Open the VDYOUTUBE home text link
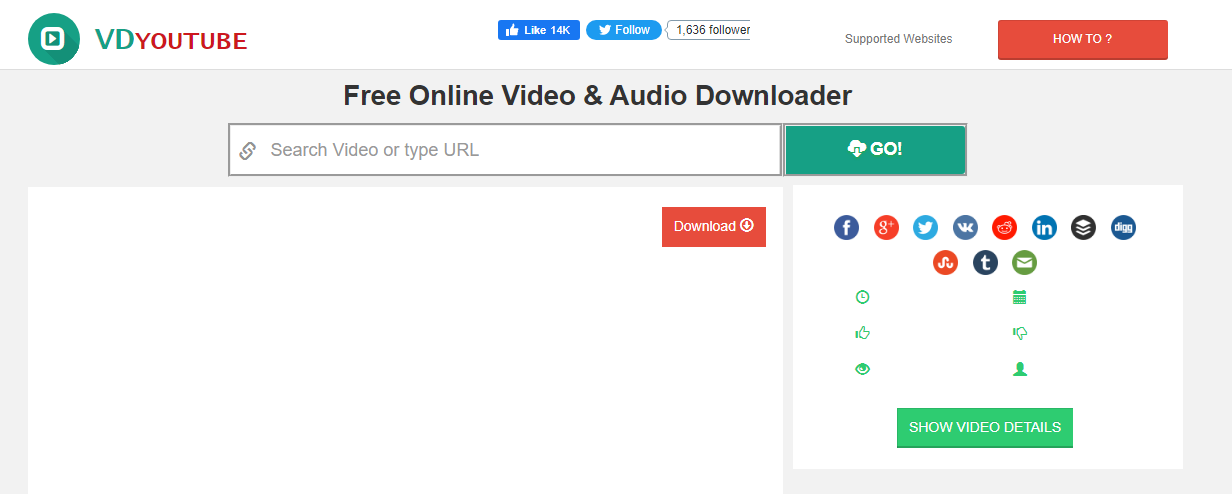Viewport: 1232px width, 494px height. (x=171, y=40)
